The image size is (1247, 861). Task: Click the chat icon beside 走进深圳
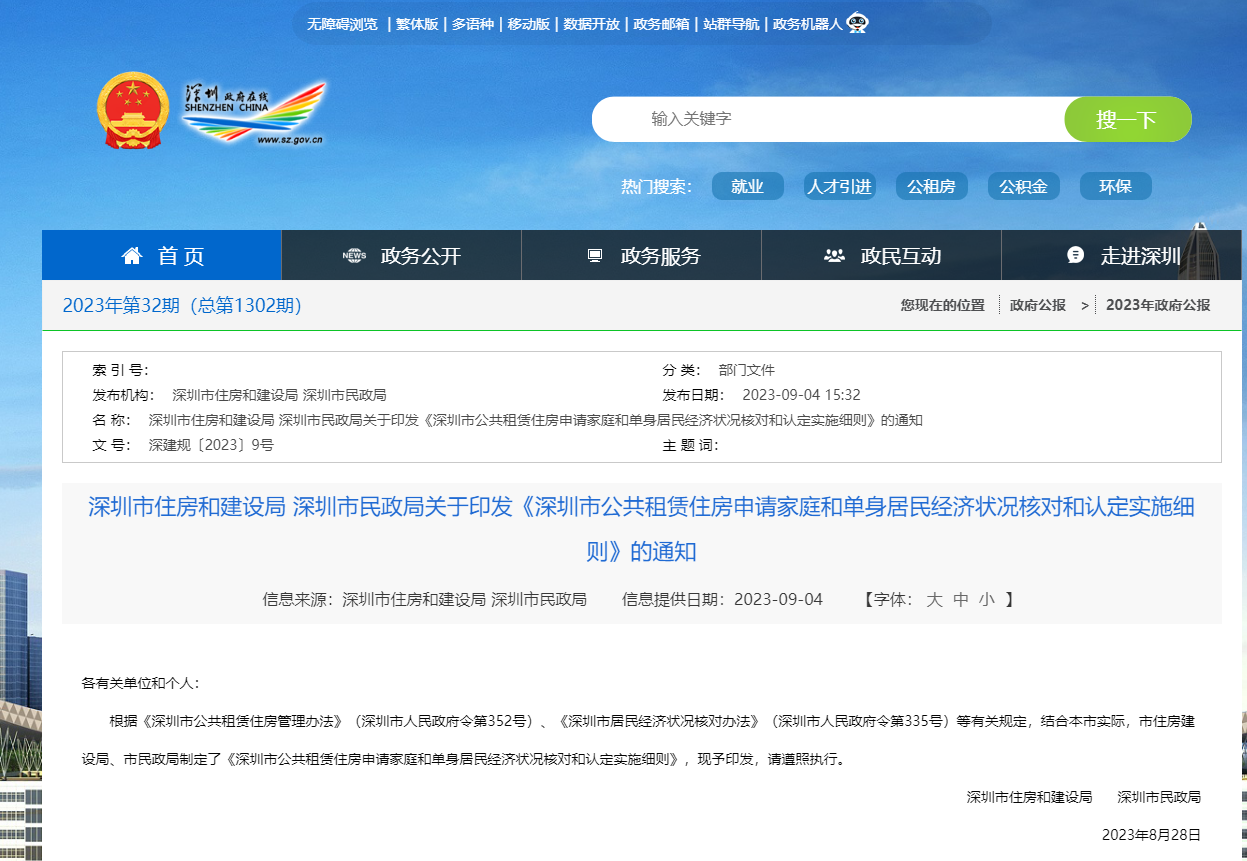coord(1075,255)
